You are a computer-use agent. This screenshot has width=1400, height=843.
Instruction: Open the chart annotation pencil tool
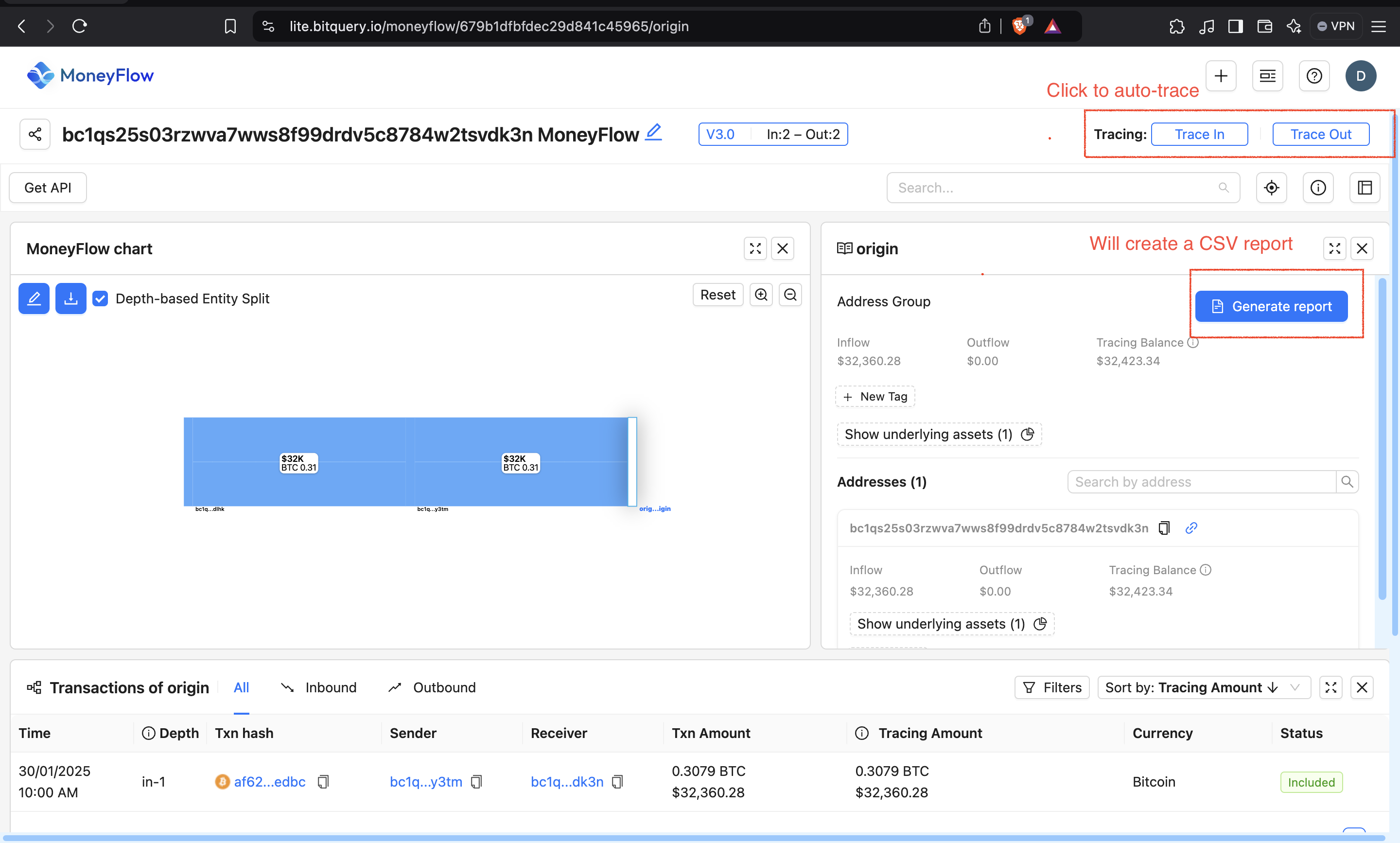point(34,298)
